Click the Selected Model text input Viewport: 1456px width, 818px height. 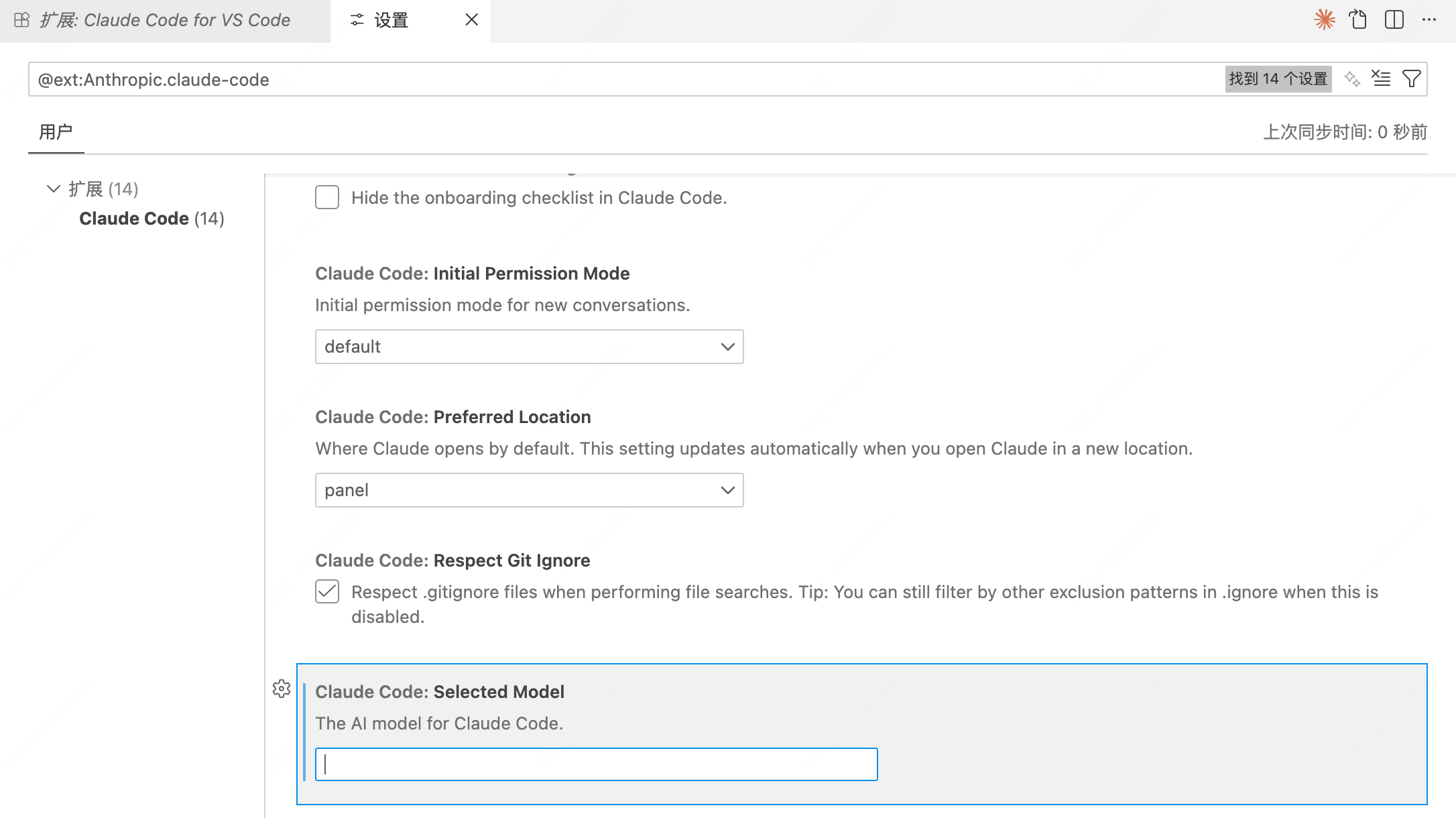click(596, 764)
